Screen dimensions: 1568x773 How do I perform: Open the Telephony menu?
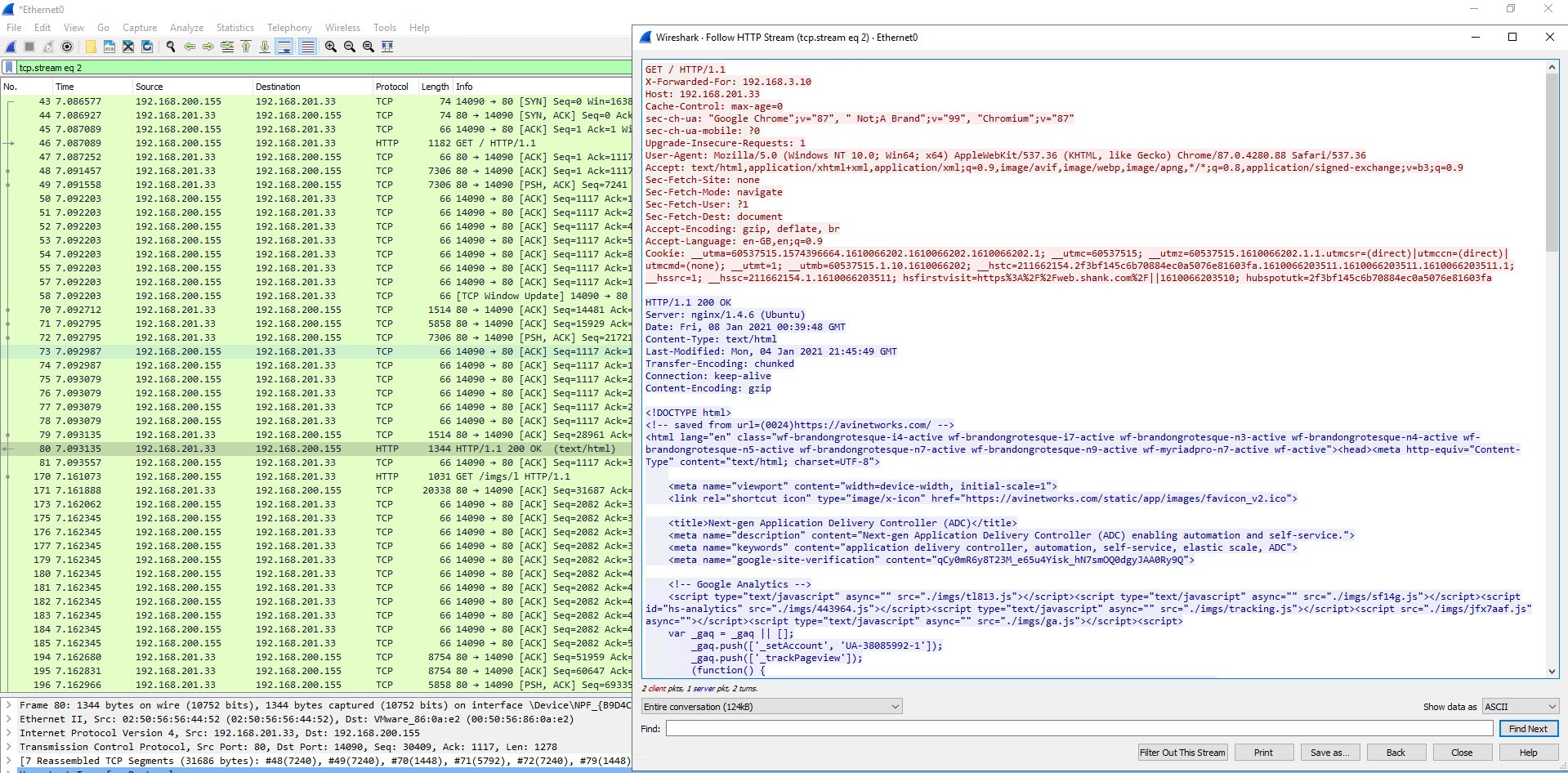point(289,28)
